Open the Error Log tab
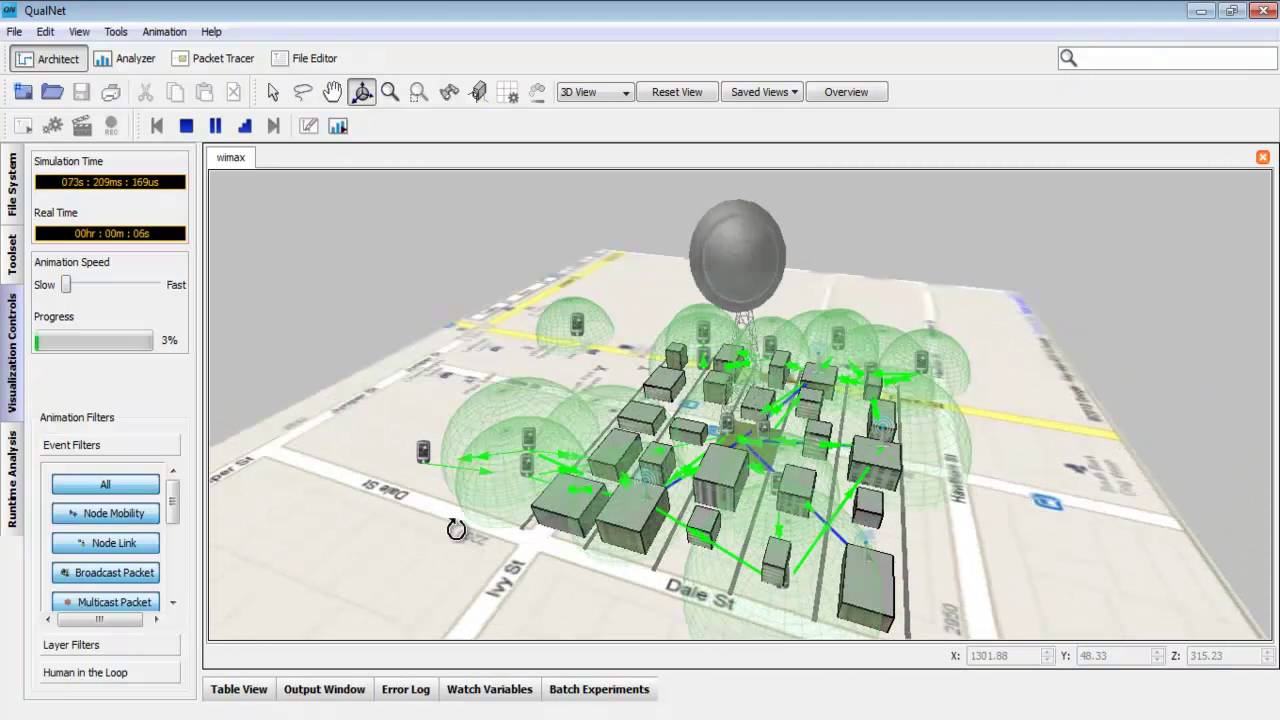1280x720 pixels. [406, 689]
